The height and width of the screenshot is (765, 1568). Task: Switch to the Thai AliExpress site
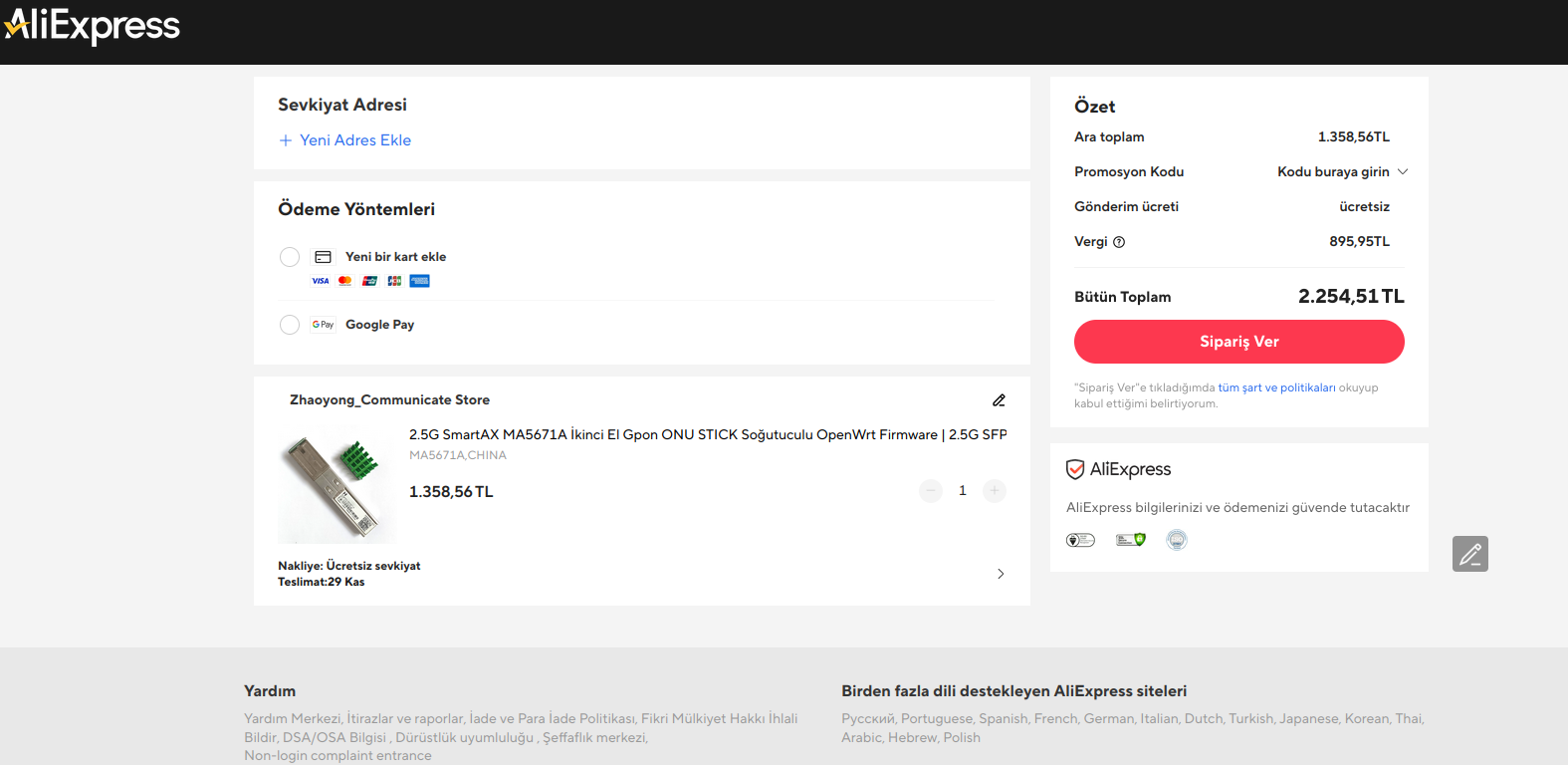coord(1409,718)
